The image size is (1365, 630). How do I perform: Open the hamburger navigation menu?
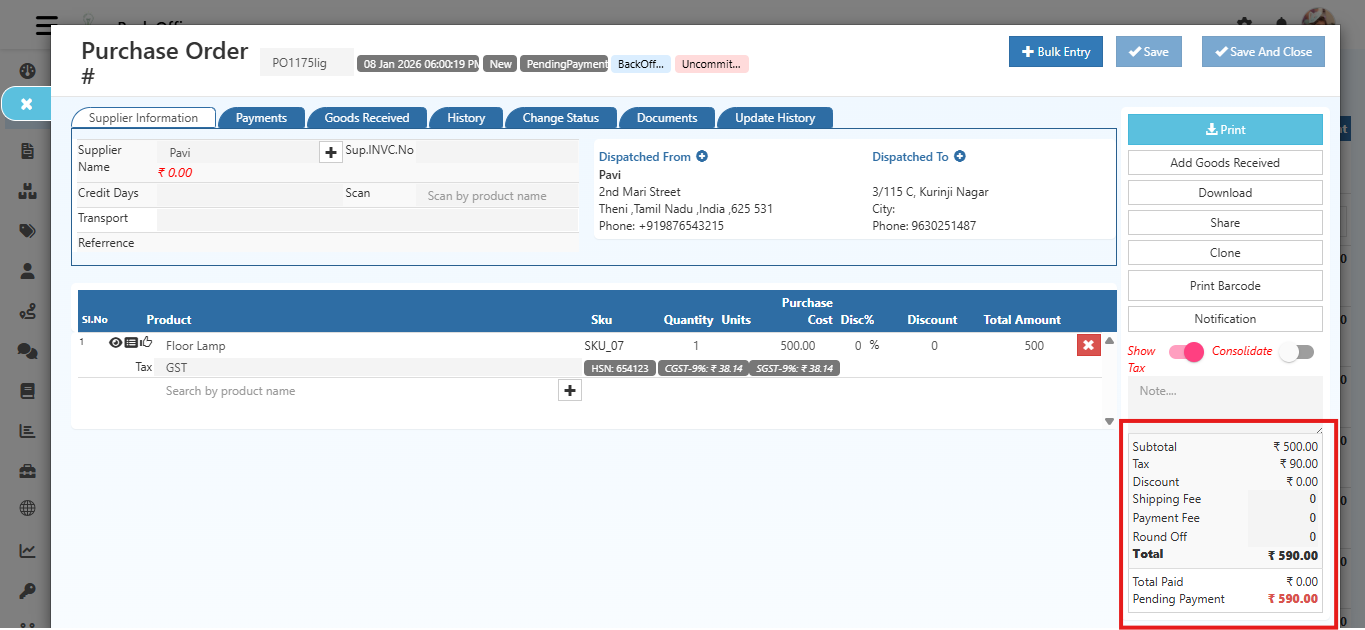44,25
